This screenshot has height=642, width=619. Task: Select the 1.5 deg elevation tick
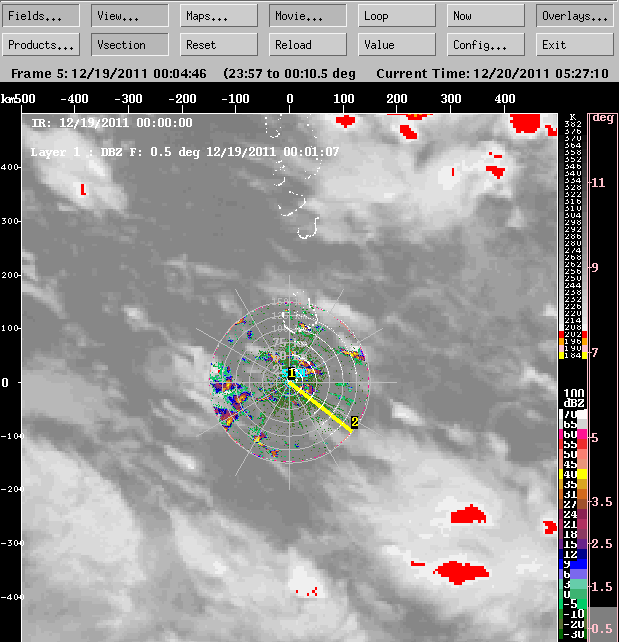(x=602, y=586)
